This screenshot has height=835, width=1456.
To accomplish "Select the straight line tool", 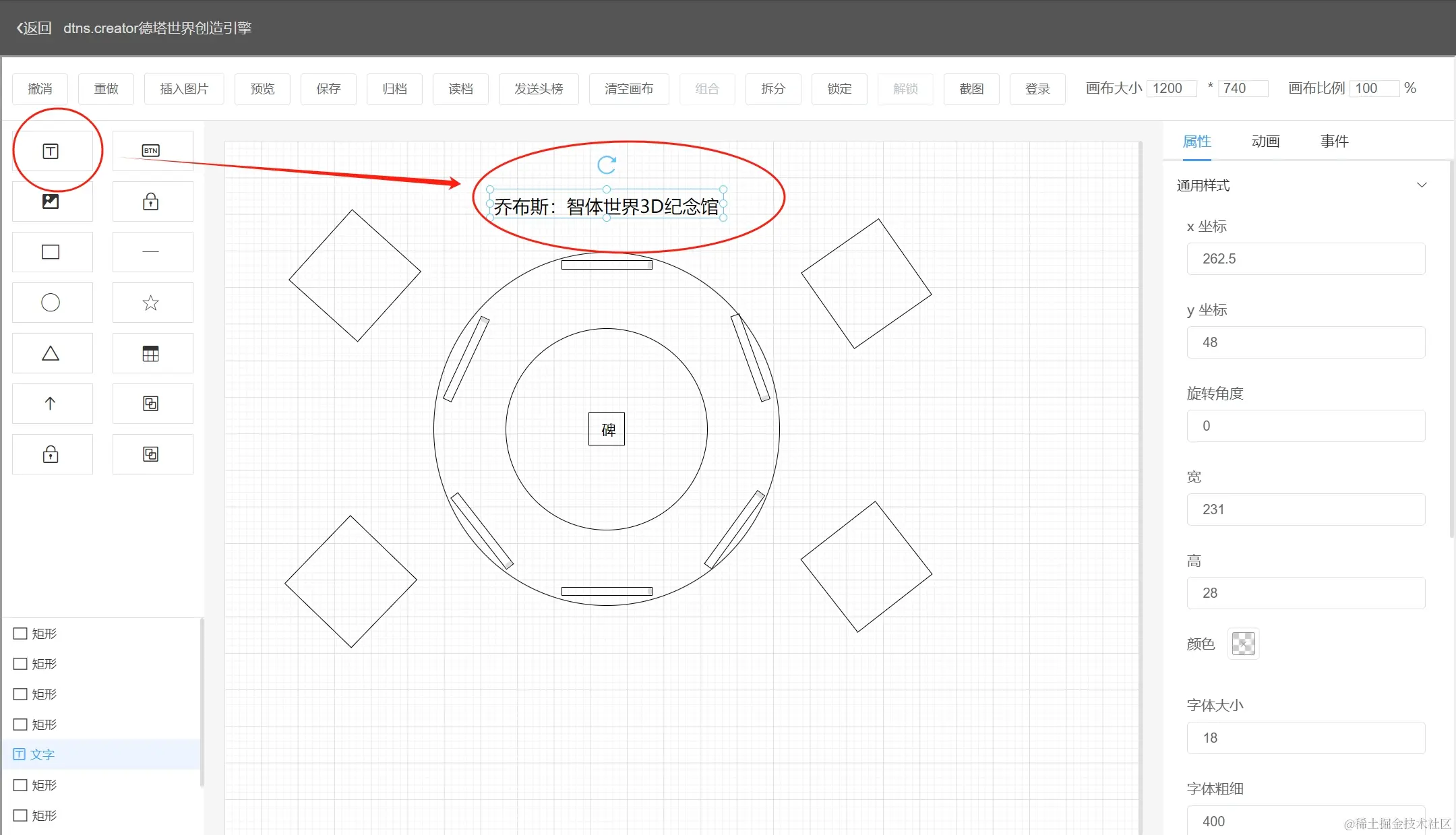I will click(151, 252).
